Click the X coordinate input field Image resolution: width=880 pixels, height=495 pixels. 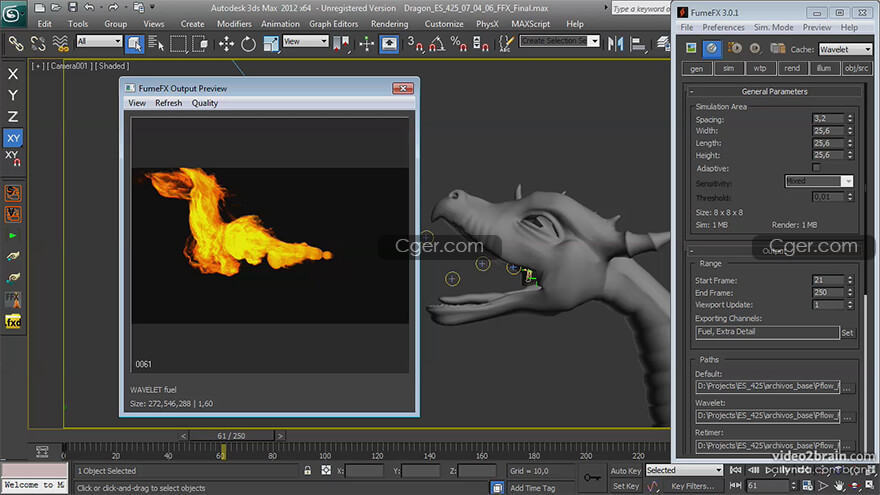point(364,471)
